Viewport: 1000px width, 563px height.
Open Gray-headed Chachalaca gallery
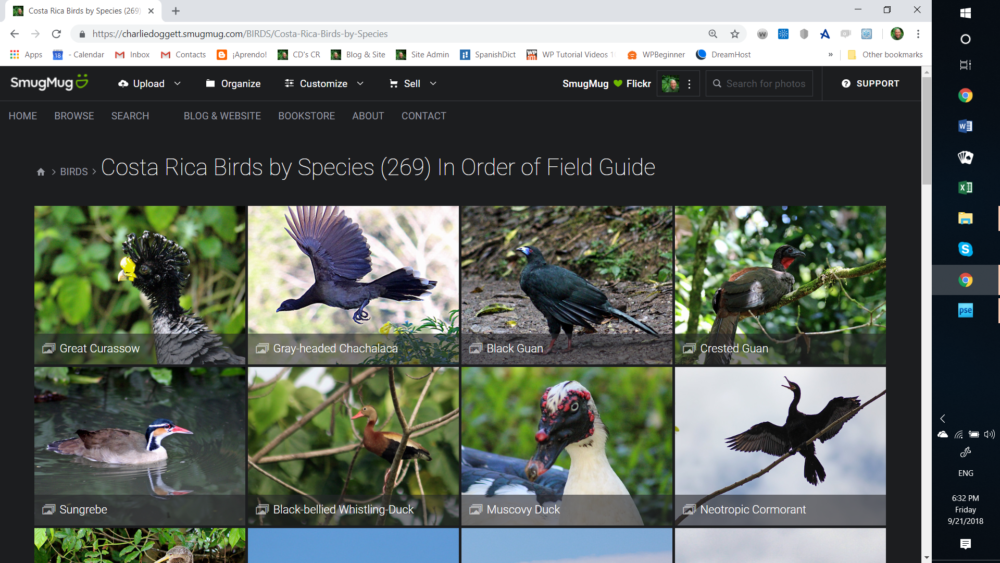point(353,285)
